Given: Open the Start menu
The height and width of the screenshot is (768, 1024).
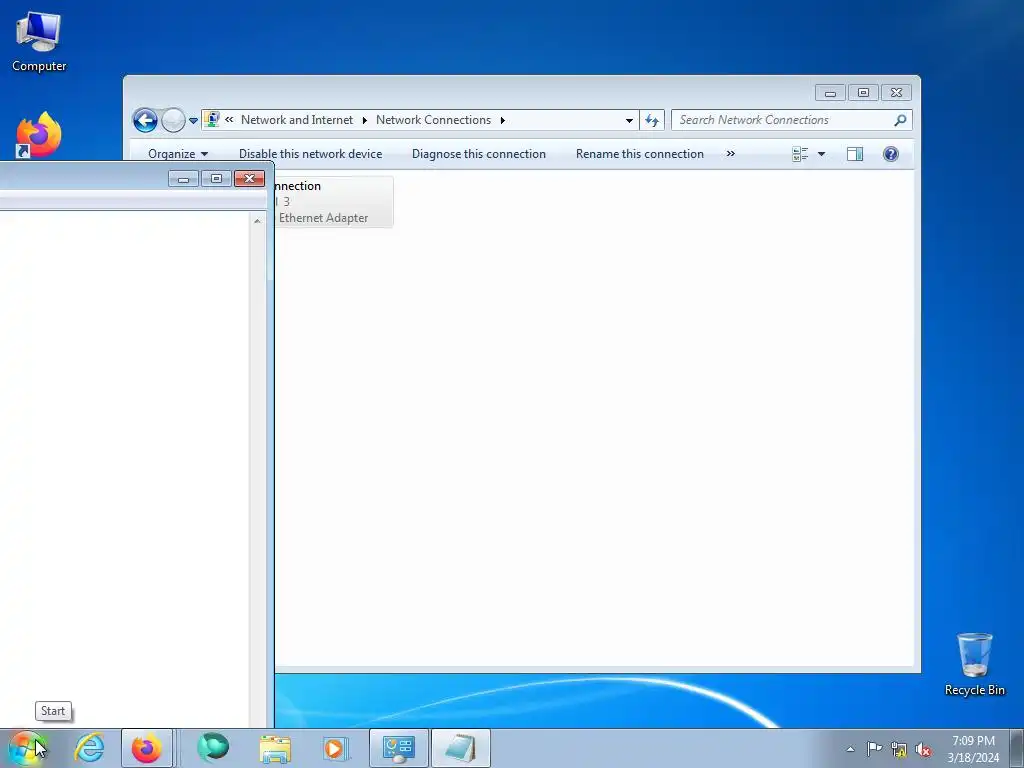Looking at the screenshot, I should coord(27,748).
